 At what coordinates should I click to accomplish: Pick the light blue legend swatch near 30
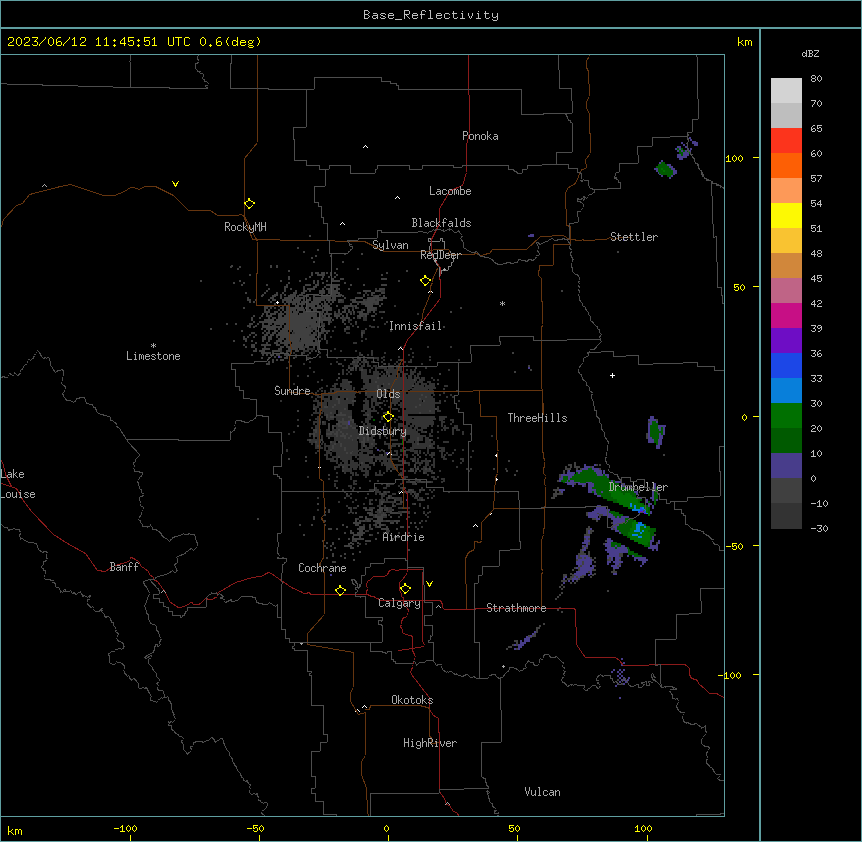pyautogui.click(x=786, y=390)
